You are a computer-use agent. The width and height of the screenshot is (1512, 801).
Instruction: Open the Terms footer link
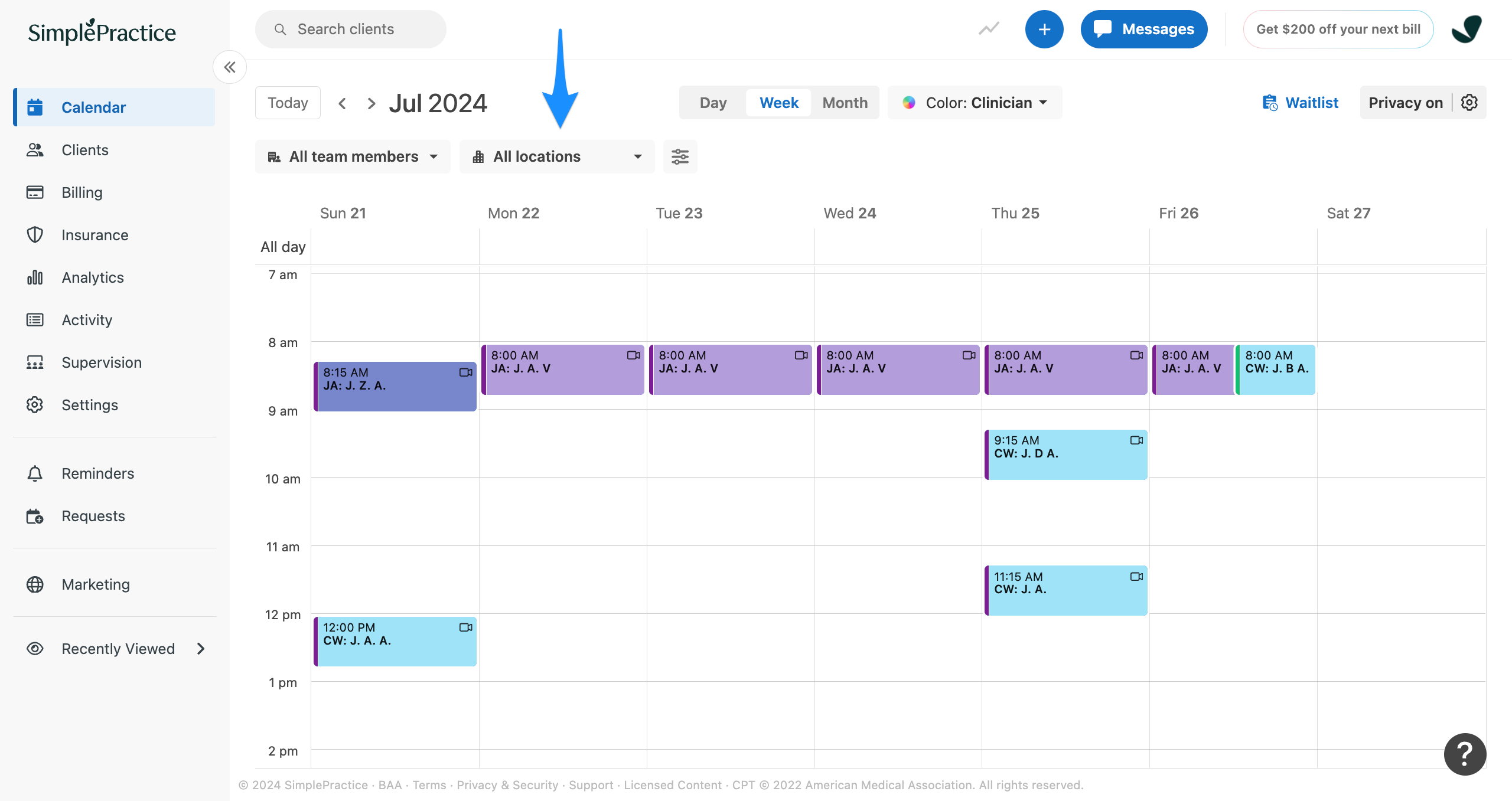(429, 785)
